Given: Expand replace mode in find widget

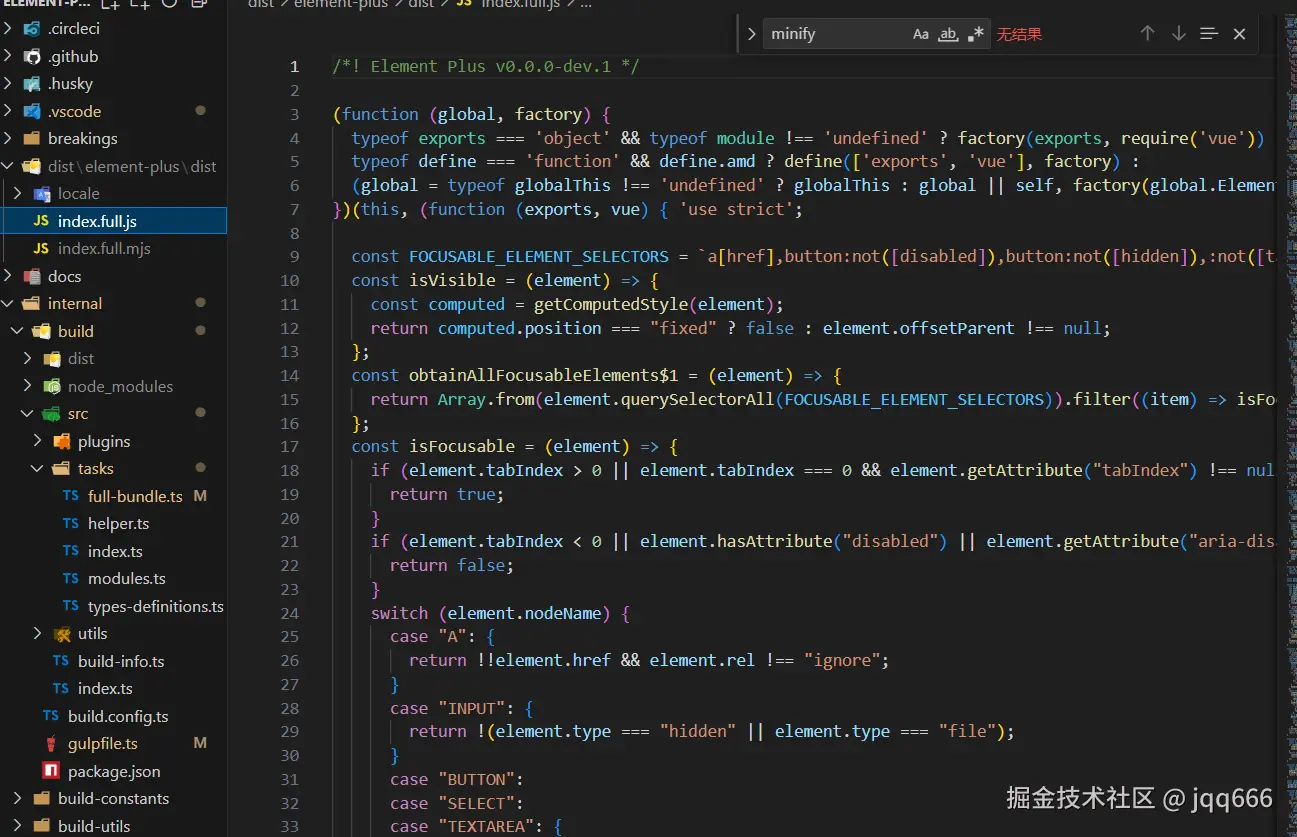Looking at the screenshot, I should (x=751, y=34).
